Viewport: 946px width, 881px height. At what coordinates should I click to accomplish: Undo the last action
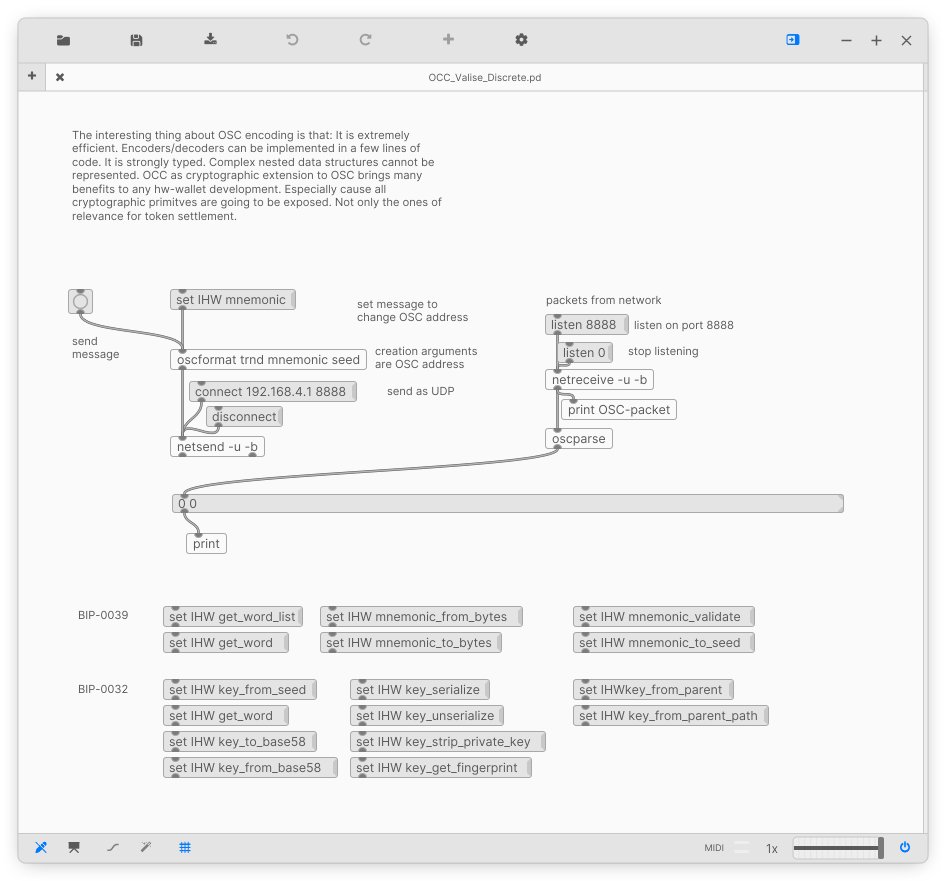click(292, 40)
